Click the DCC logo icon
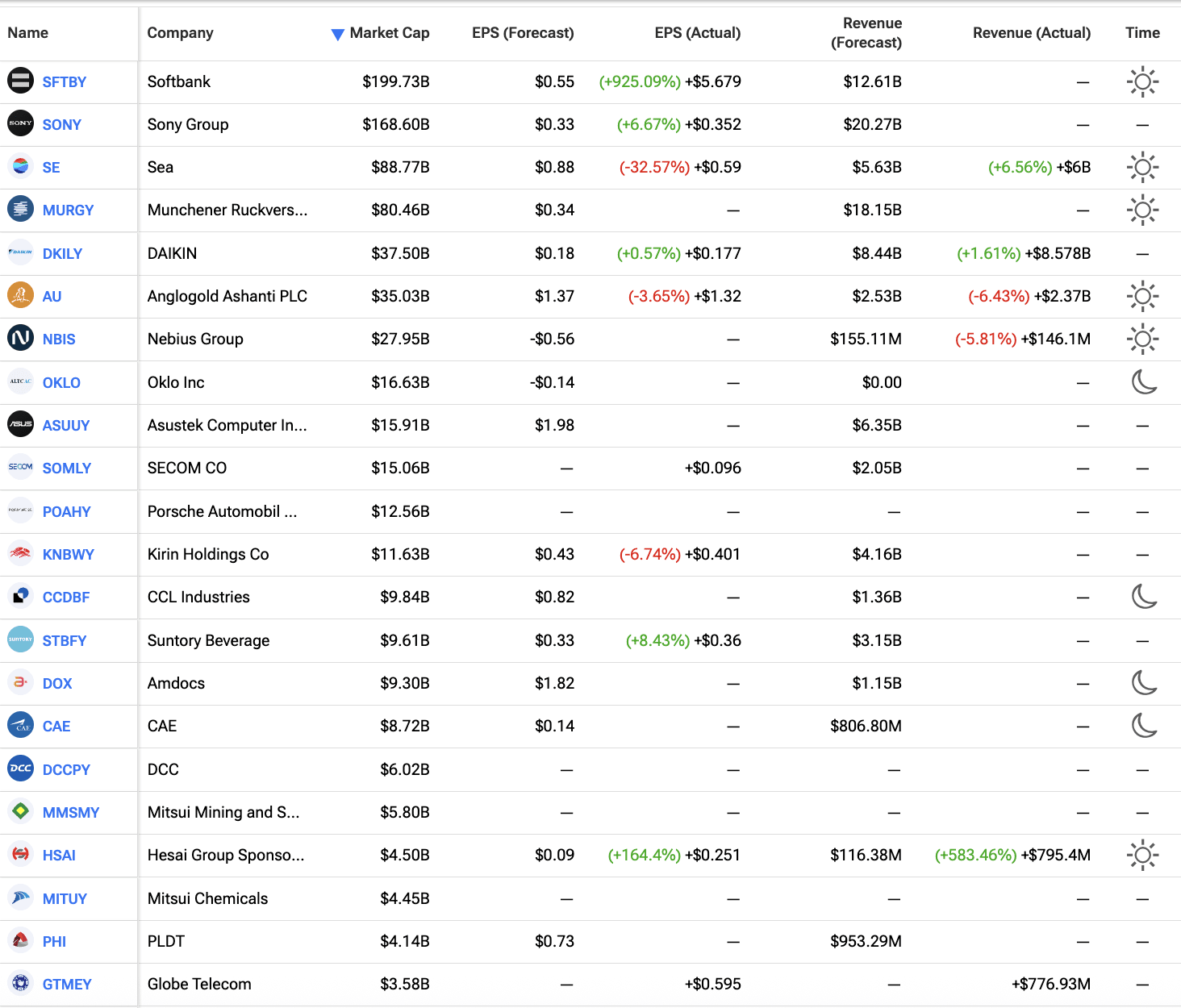Screen dimensions: 1181x1008 [20, 769]
